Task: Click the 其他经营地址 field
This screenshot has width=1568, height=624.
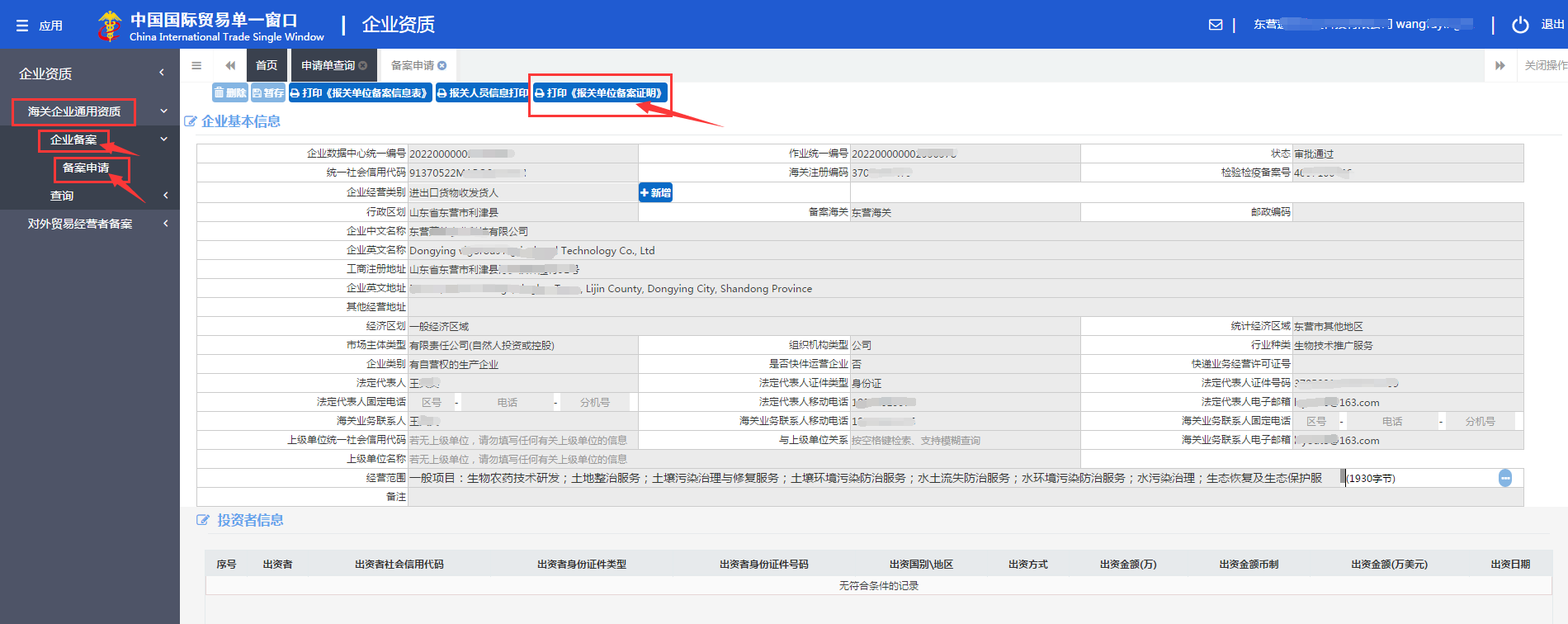Action: [966, 307]
